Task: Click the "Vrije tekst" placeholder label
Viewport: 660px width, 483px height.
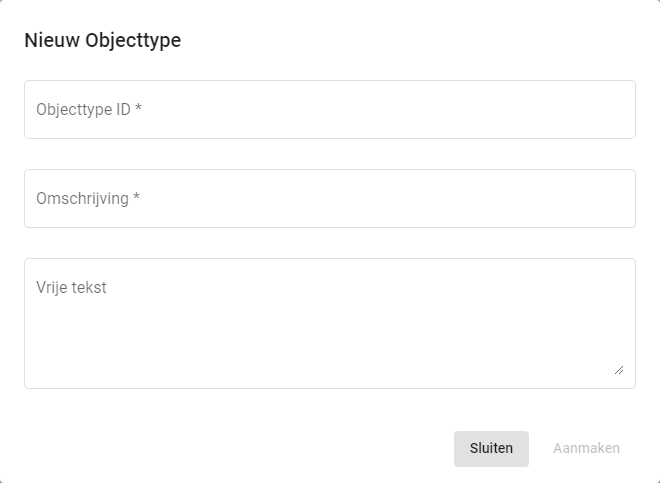Action: pyautogui.click(x=71, y=287)
